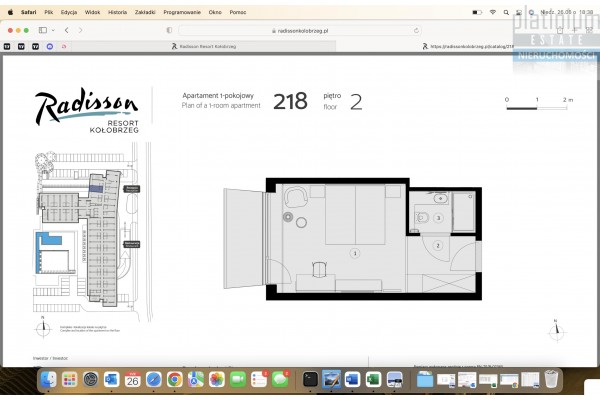Click the Safari sidebar toggle icon
The height and width of the screenshot is (400, 600).
(x=43, y=31)
